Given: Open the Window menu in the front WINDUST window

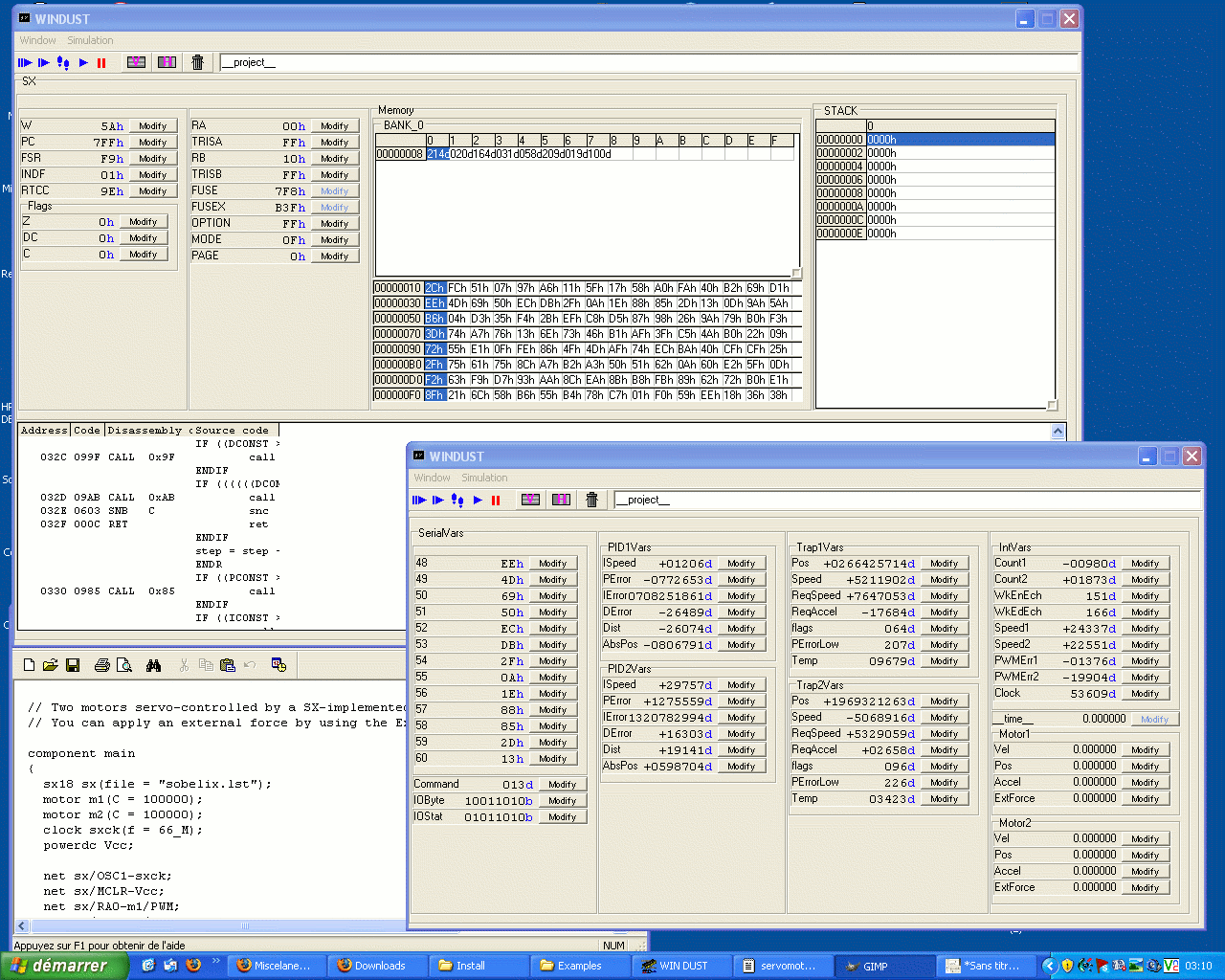Looking at the screenshot, I should (432, 478).
